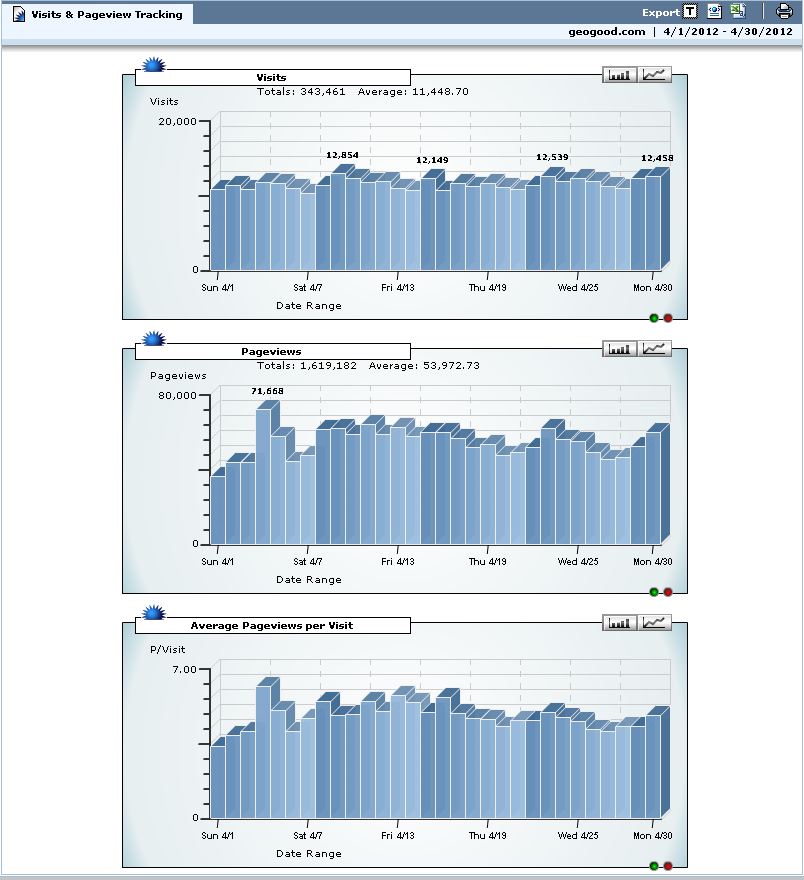804x880 pixels.
Task: Click the Visits & Pageview Tracking tab
Action: click(x=97, y=14)
